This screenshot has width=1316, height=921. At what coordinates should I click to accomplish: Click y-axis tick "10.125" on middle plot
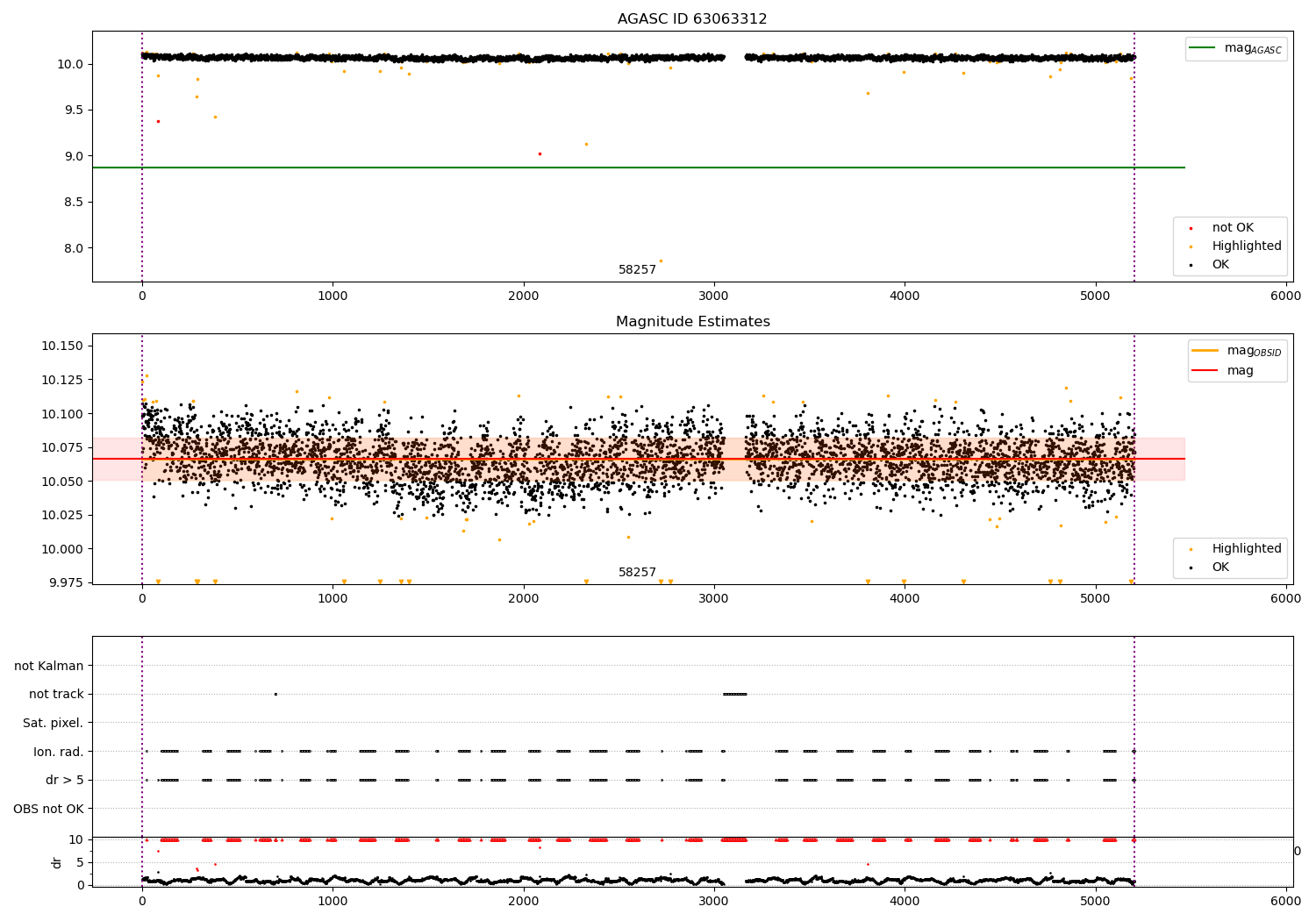63,380
